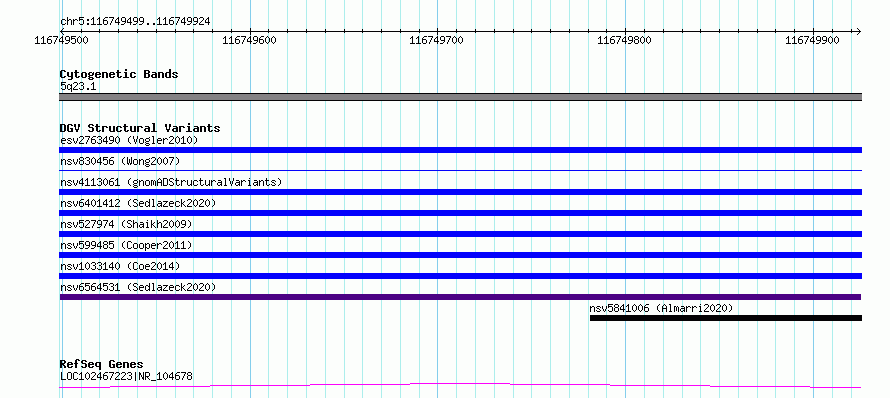The width and height of the screenshot is (890, 398).
Task: Click ruler tick label 116749800
Action: coord(624,40)
